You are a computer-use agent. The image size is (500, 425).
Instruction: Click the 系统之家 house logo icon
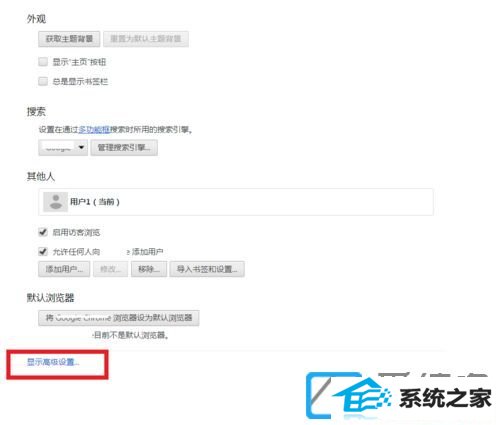pos(349,396)
